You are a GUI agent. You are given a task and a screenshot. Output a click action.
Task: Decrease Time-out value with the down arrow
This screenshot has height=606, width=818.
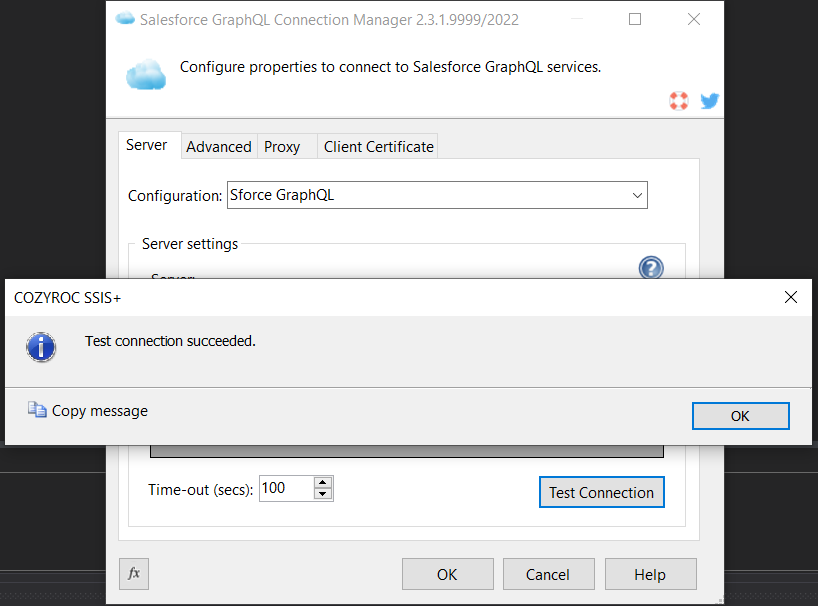(322, 494)
